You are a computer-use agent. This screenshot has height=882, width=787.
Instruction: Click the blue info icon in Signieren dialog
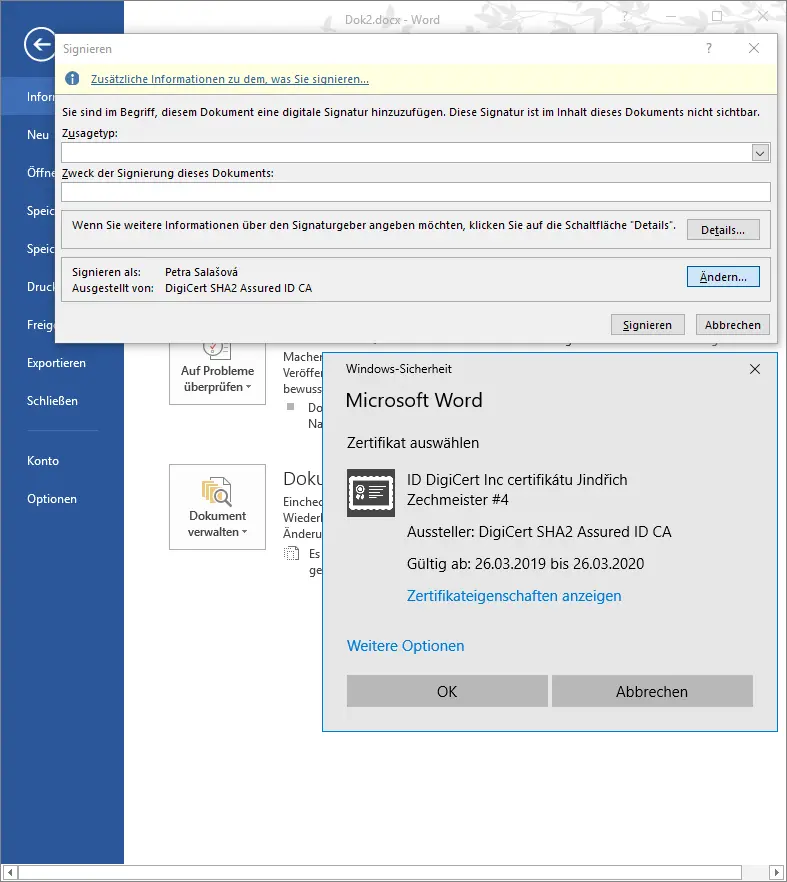[x=72, y=79]
